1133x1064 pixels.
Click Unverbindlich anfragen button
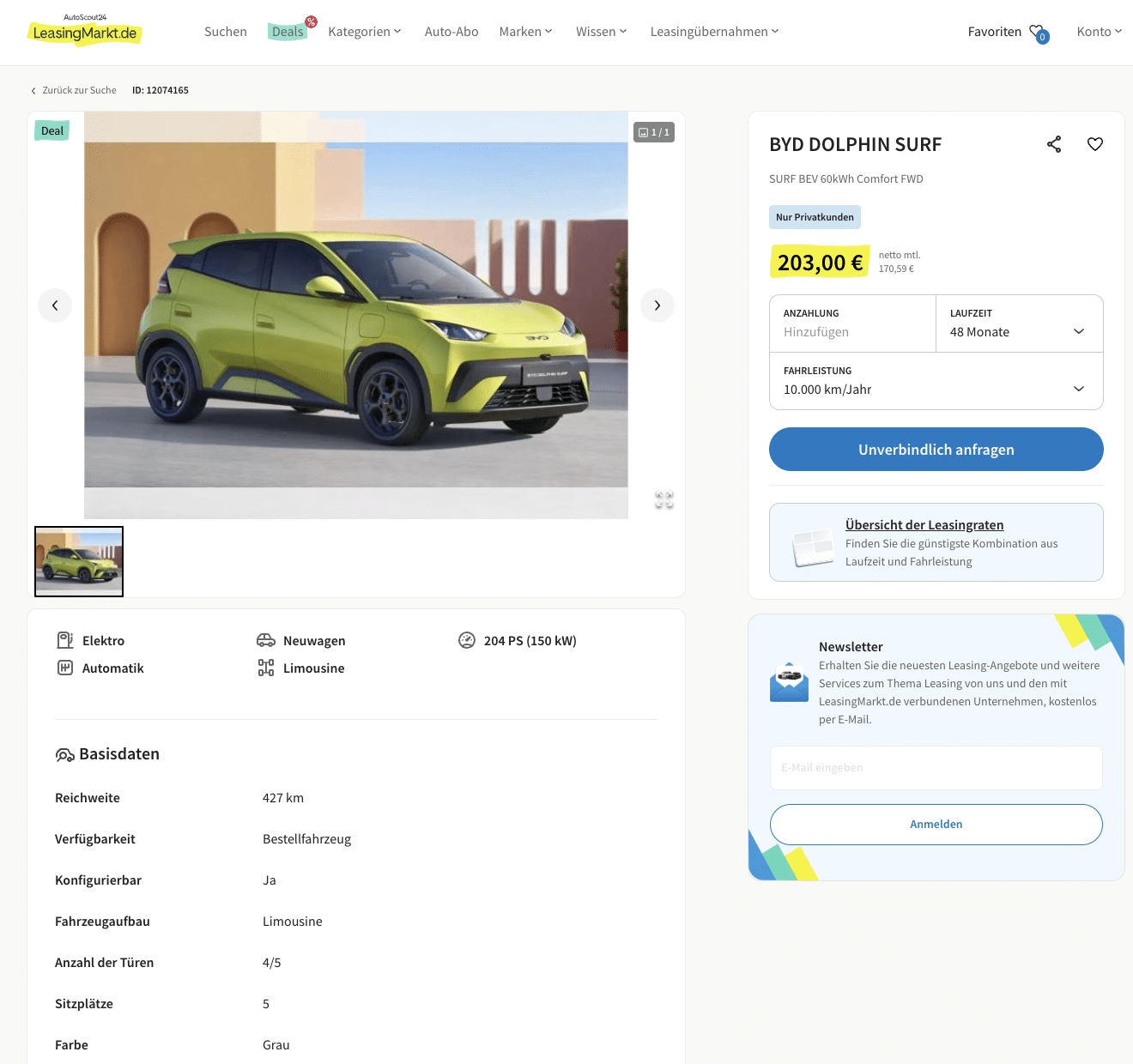click(936, 450)
